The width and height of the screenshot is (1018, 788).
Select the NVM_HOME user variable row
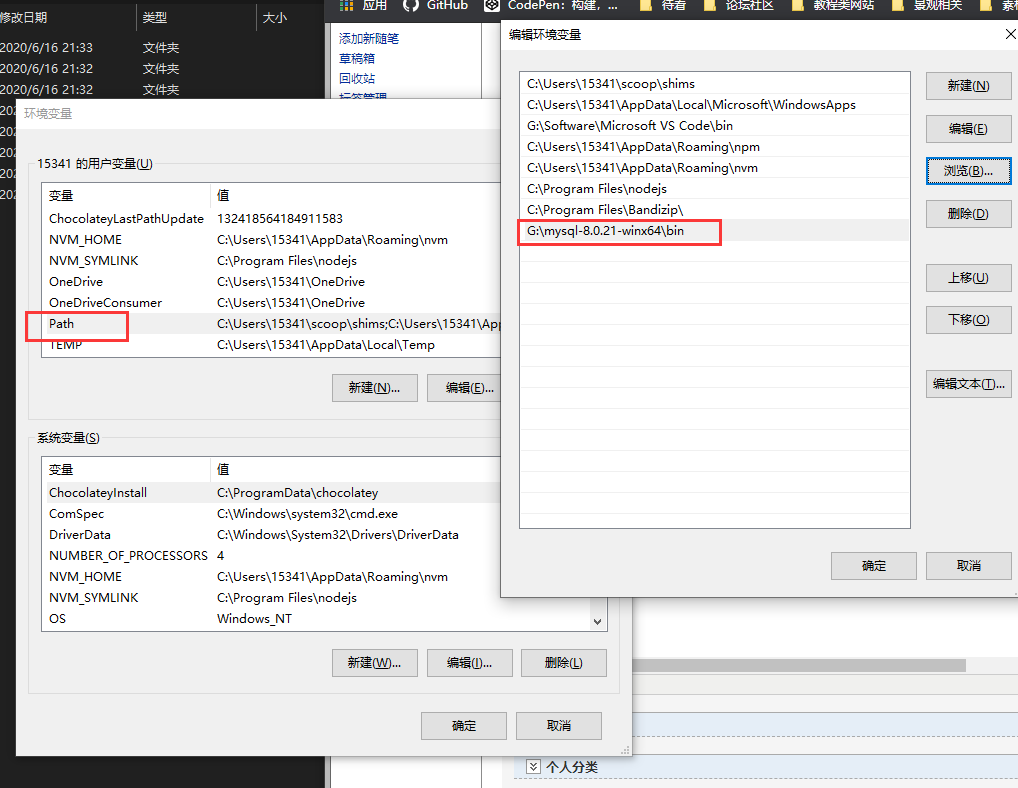coord(273,240)
